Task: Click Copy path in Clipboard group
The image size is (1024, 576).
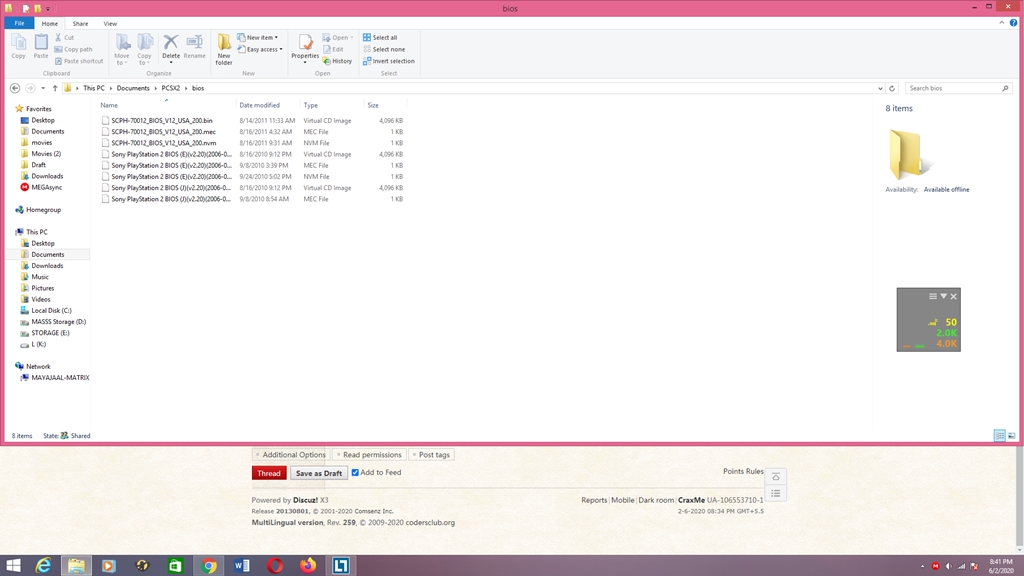Action: [x=73, y=49]
